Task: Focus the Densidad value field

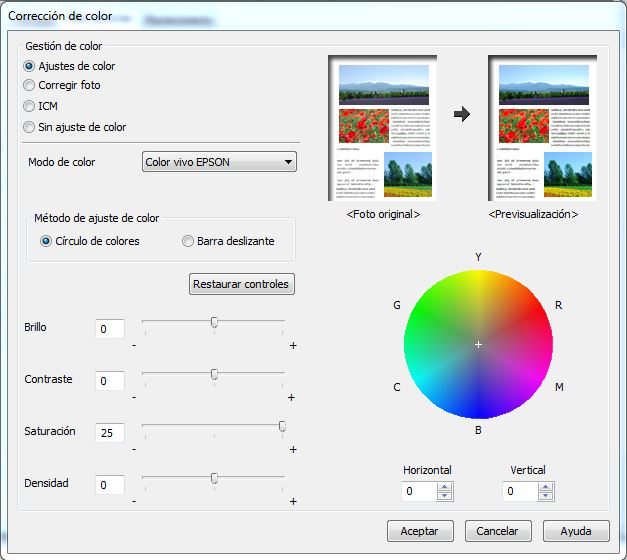Action: 110,485
